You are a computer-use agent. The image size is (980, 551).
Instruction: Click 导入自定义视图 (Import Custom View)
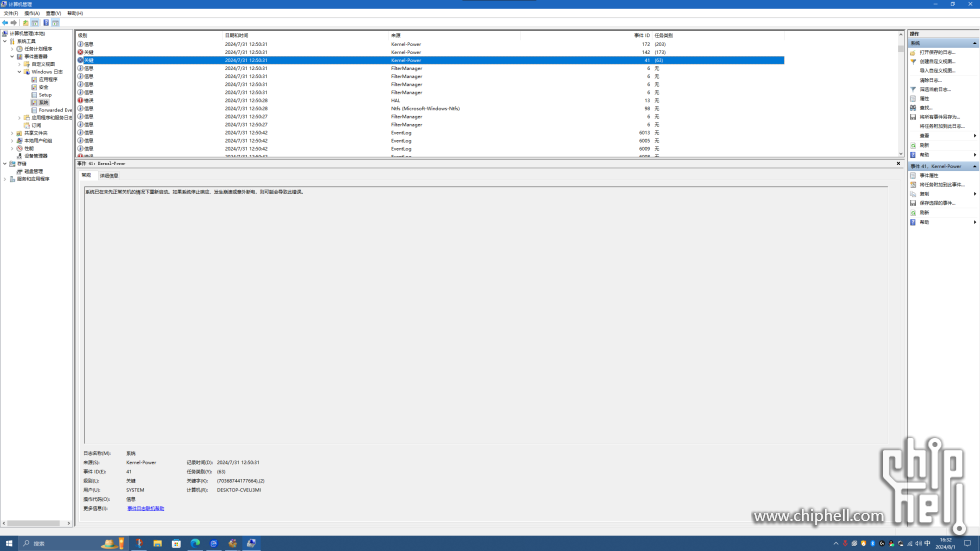point(937,71)
